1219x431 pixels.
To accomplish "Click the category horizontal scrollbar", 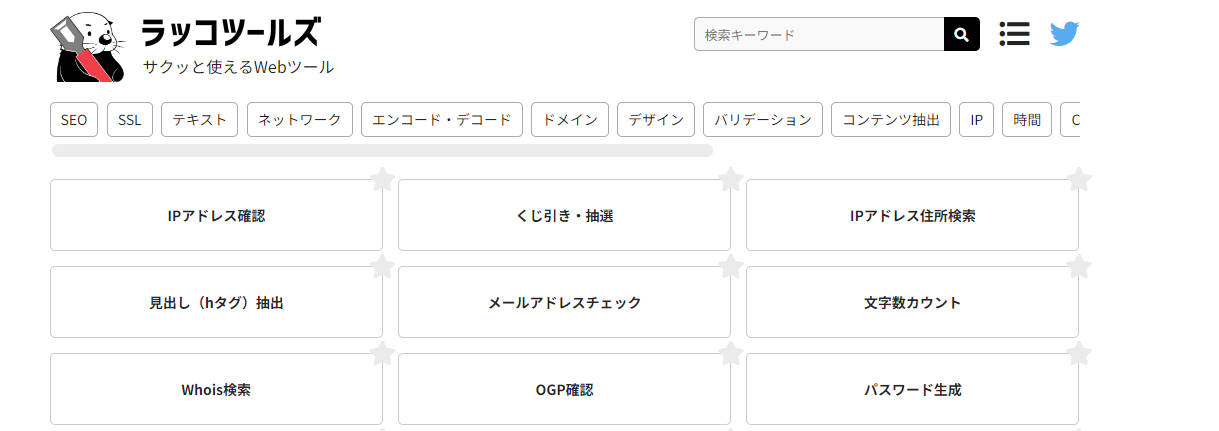I will (382, 151).
